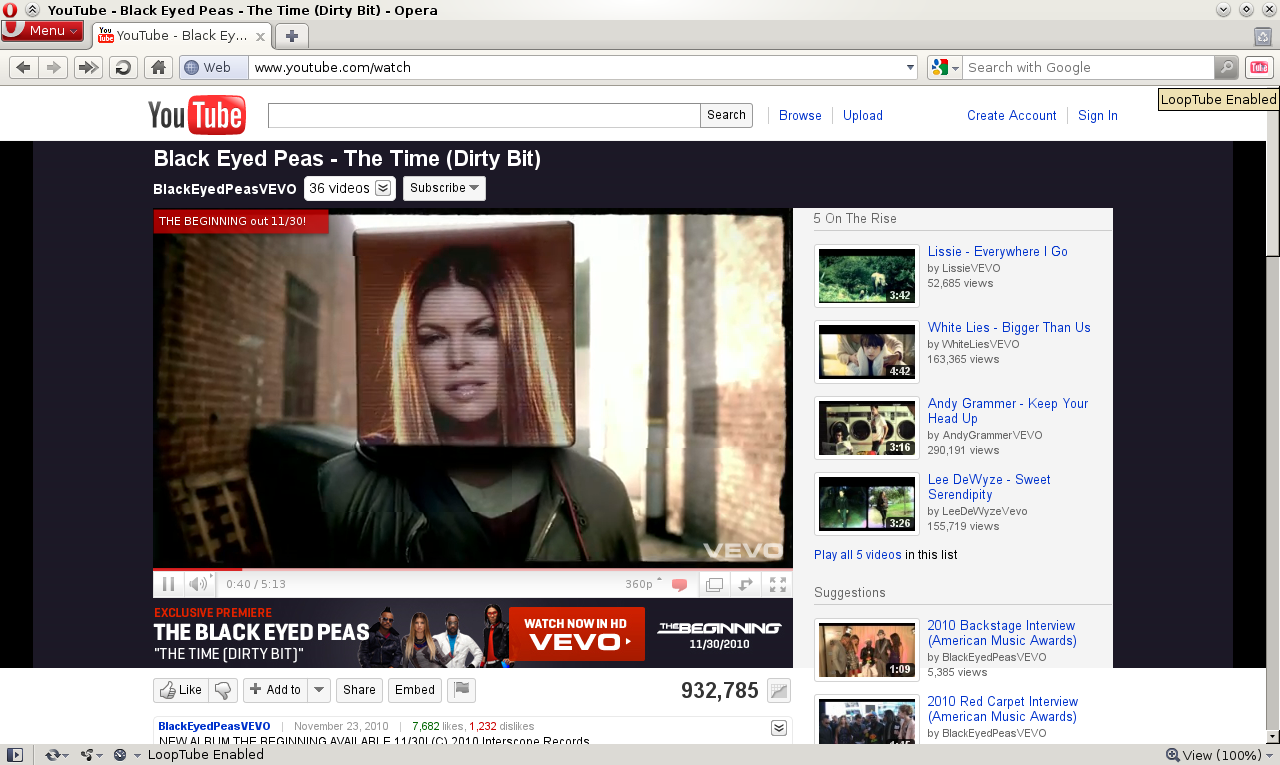This screenshot has height=765, width=1280.
Task: Click the pop-out video window icon
Action: [714, 584]
